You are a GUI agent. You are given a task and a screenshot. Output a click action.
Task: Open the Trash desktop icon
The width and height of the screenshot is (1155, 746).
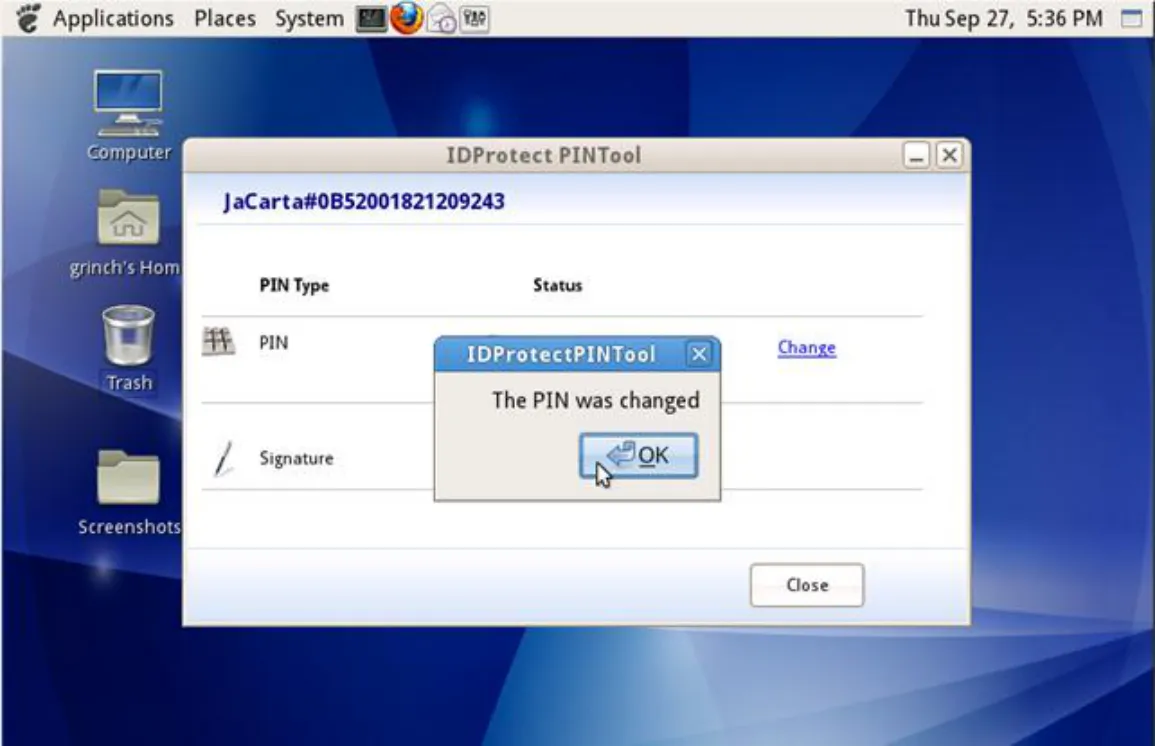click(129, 348)
